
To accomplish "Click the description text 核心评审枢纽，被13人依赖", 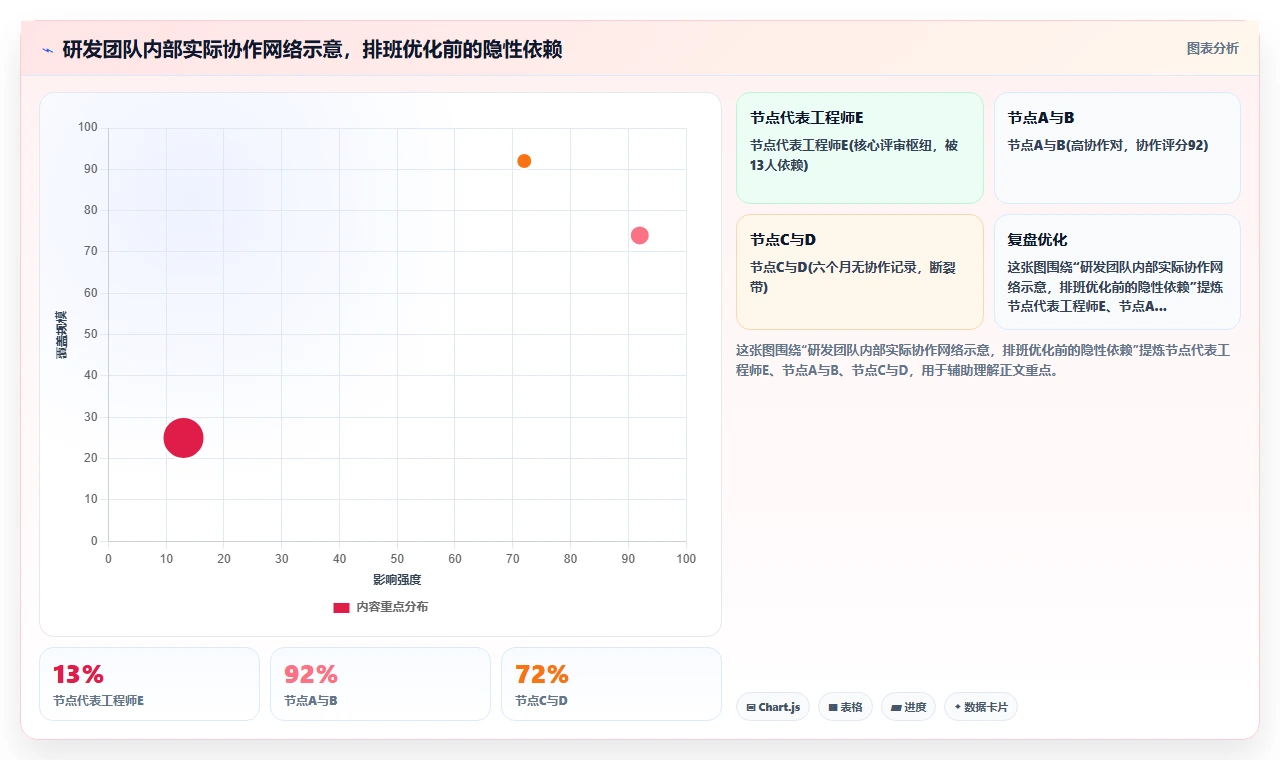I will pos(854,155).
